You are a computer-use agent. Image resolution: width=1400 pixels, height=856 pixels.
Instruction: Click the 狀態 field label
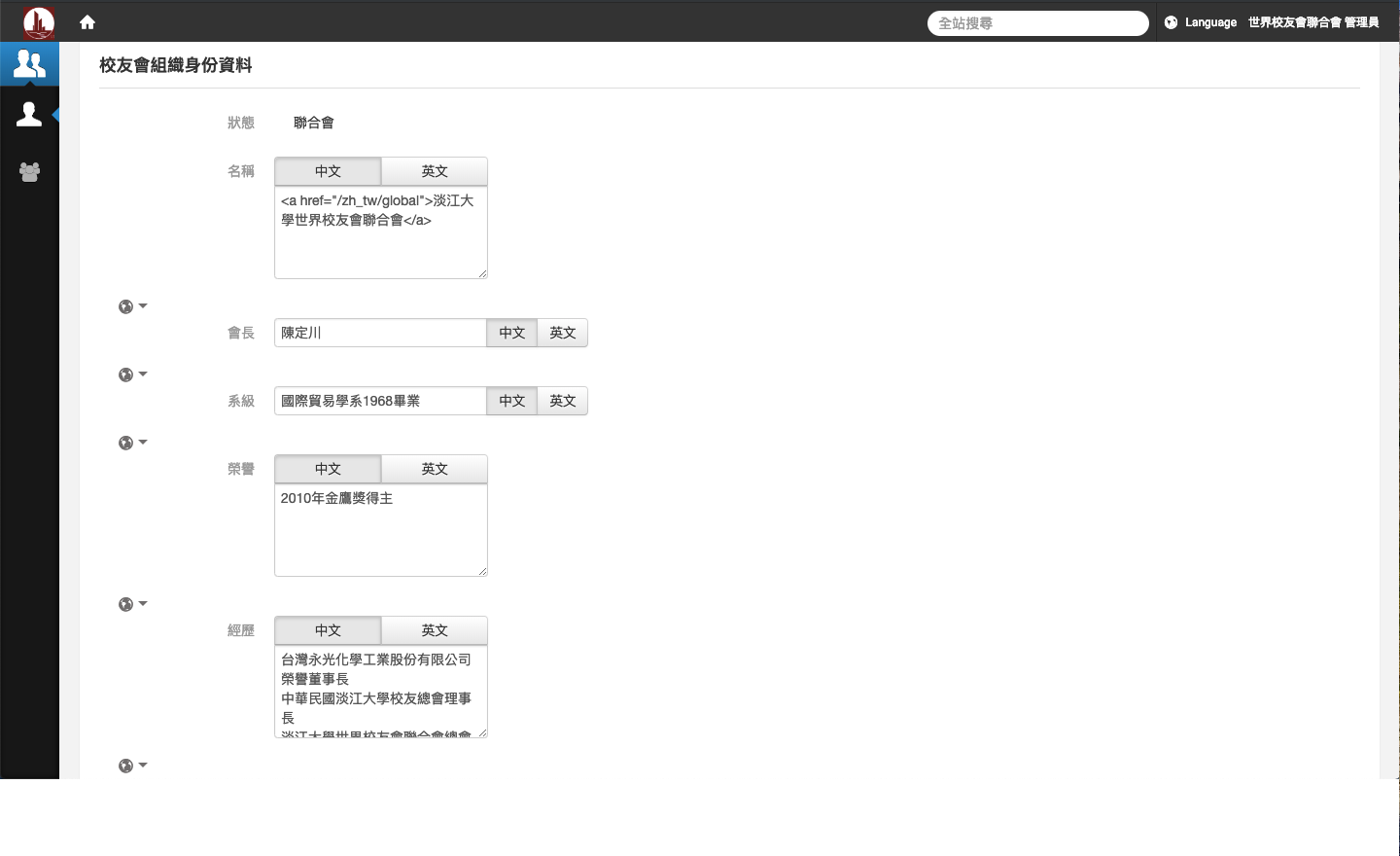point(241,123)
